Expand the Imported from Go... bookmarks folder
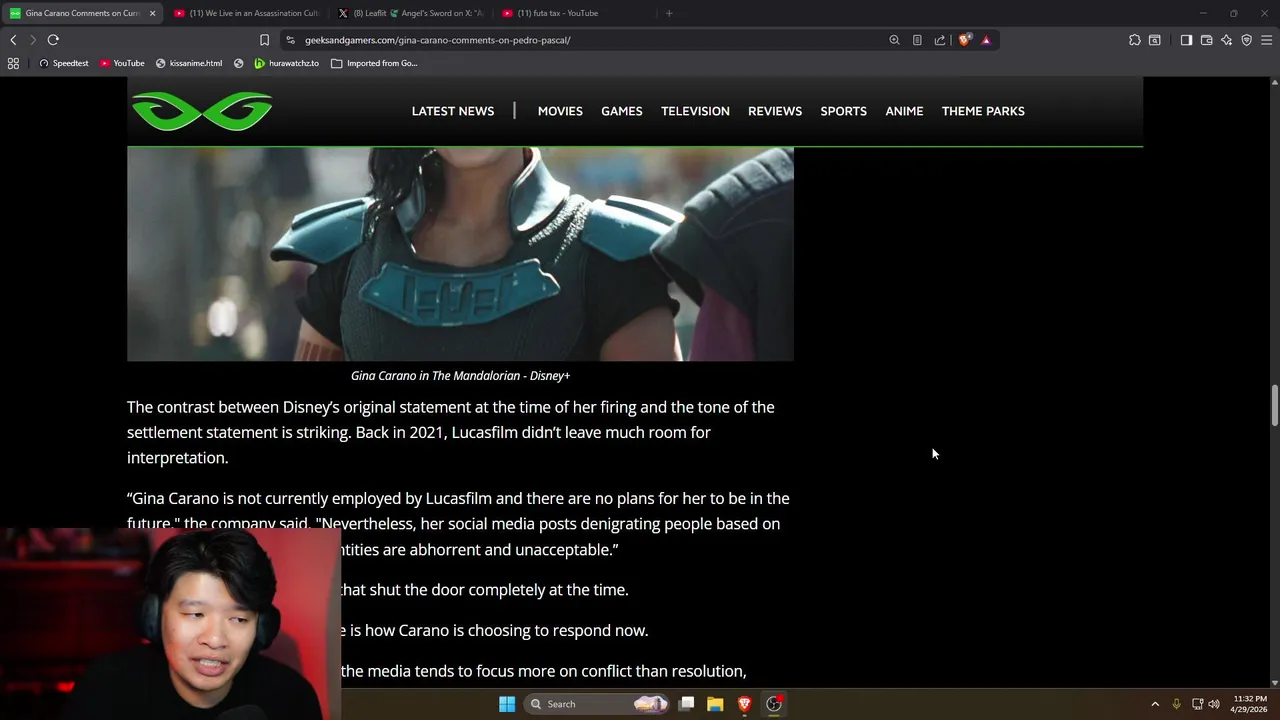 (x=374, y=63)
